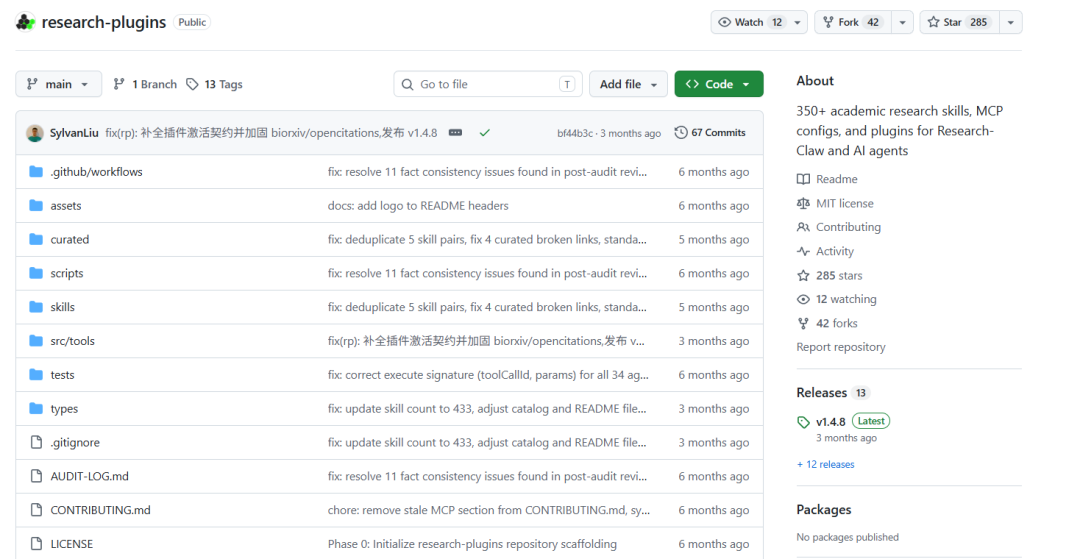Open the v1.4.8 latest release

point(831,421)
